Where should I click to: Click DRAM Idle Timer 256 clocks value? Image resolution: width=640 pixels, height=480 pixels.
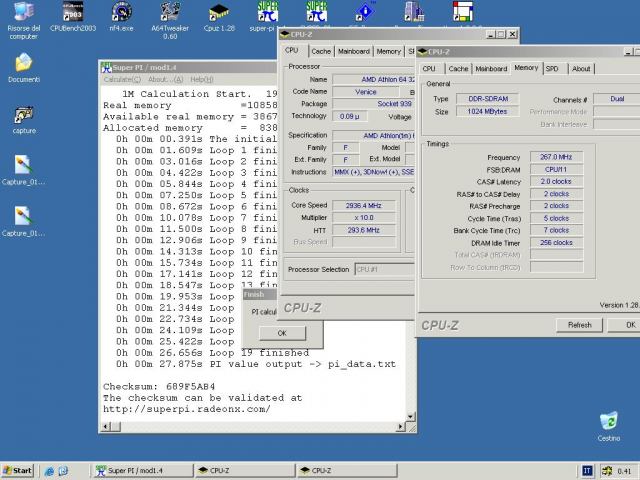pyautogui.click(x=556, y=242)
